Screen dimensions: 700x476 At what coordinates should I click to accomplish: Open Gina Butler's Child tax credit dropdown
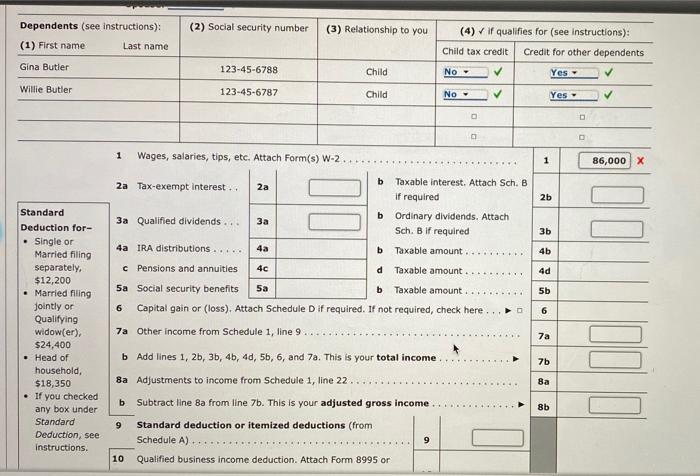coord(466,72)
